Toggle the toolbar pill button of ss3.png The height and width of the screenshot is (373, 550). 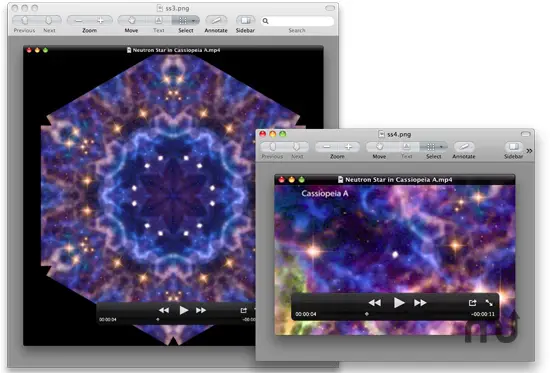tap(330, 8)
